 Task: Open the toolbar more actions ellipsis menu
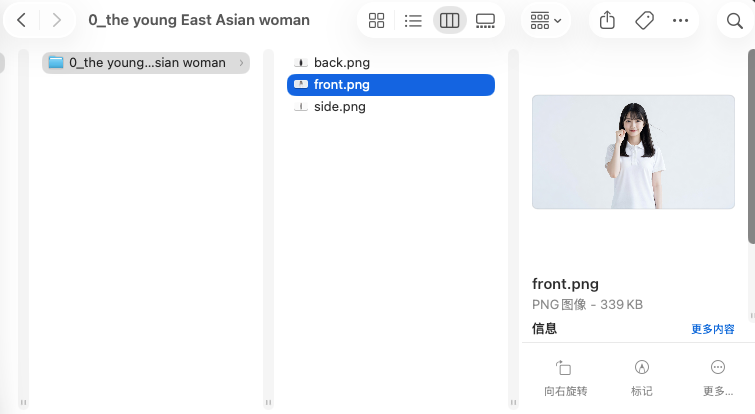[x=680, y=21]
